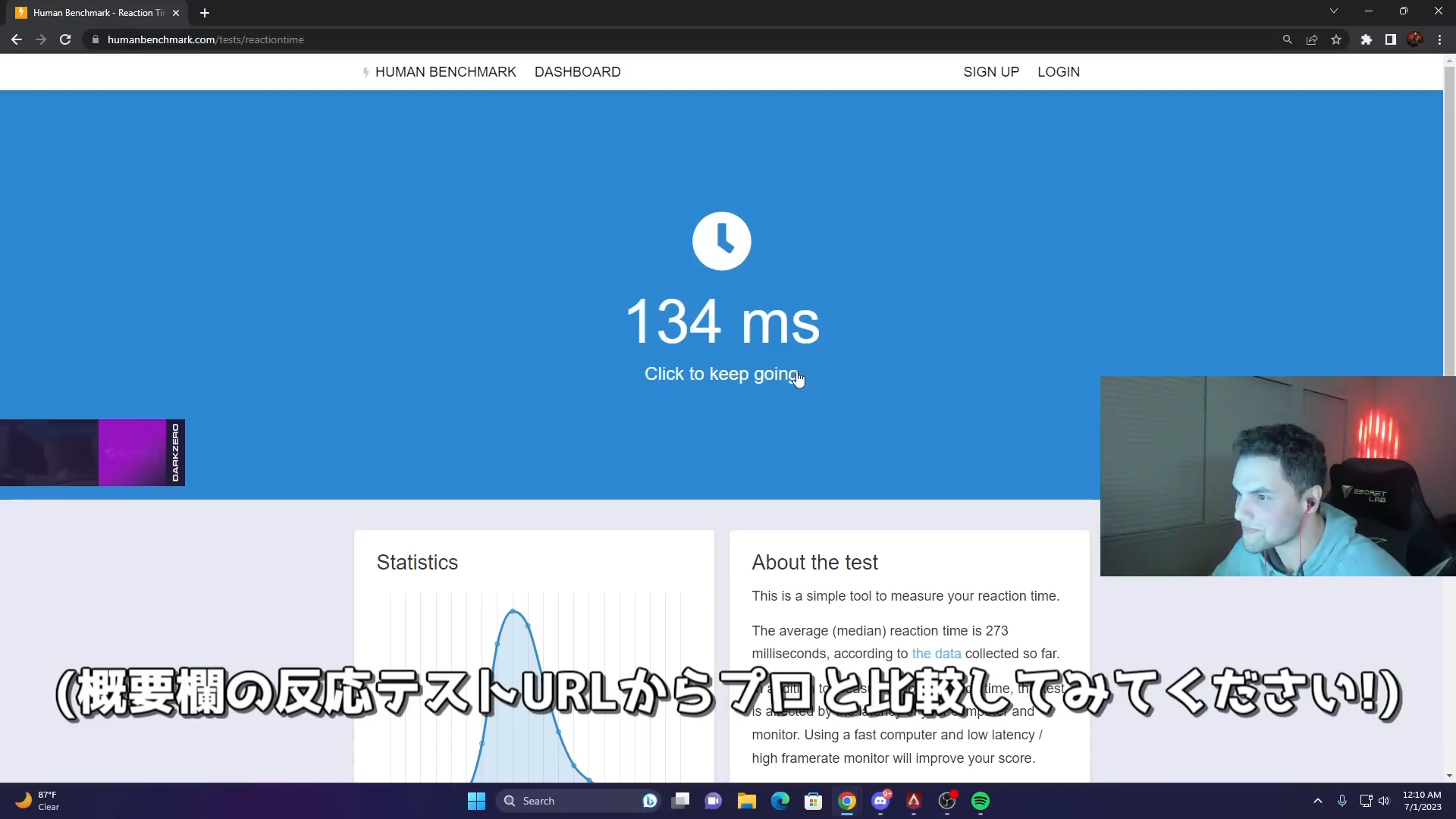Open 'the data' hyperlink in About the test
The image size is (1456, 819).
pos(936,654)
